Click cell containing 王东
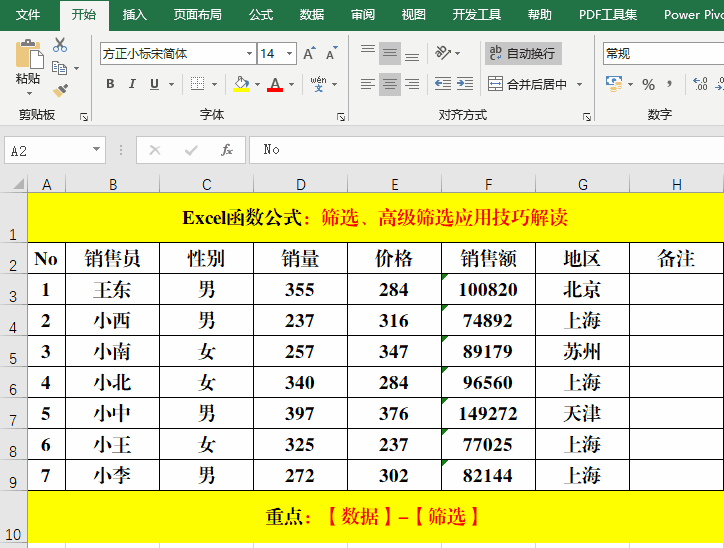The width and height of the screenshot is (724, 548). [113, 289]
